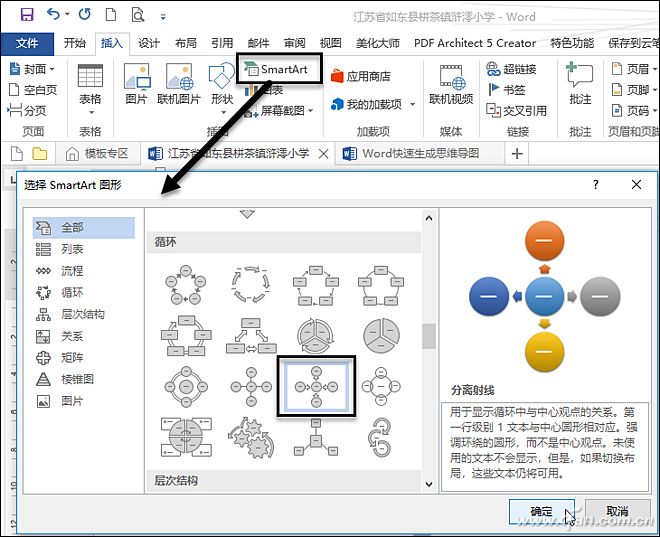The height and width of the screenshot is (537, 660).
Task: Select 矩阵 (Matrix) category
Action: (x=83, y=358)
